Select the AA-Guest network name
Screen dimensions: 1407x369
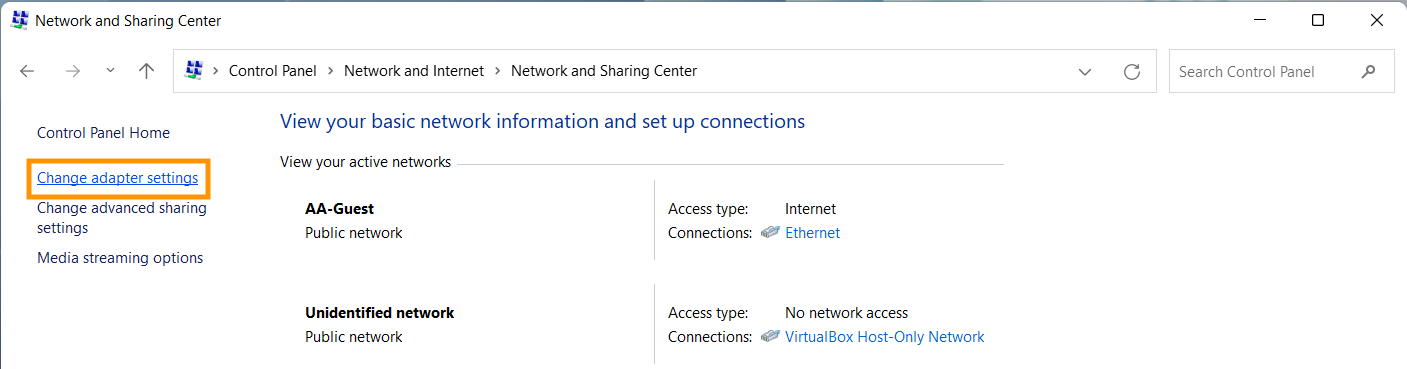point(339,209)
